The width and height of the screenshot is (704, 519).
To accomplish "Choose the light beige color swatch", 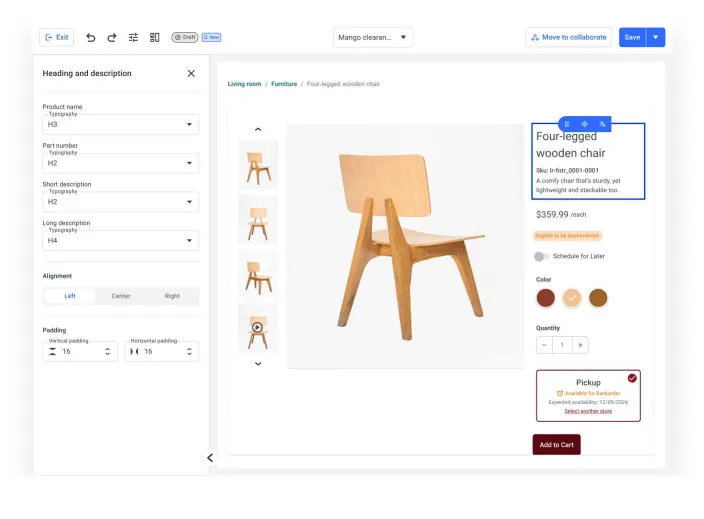I will 572,298.
